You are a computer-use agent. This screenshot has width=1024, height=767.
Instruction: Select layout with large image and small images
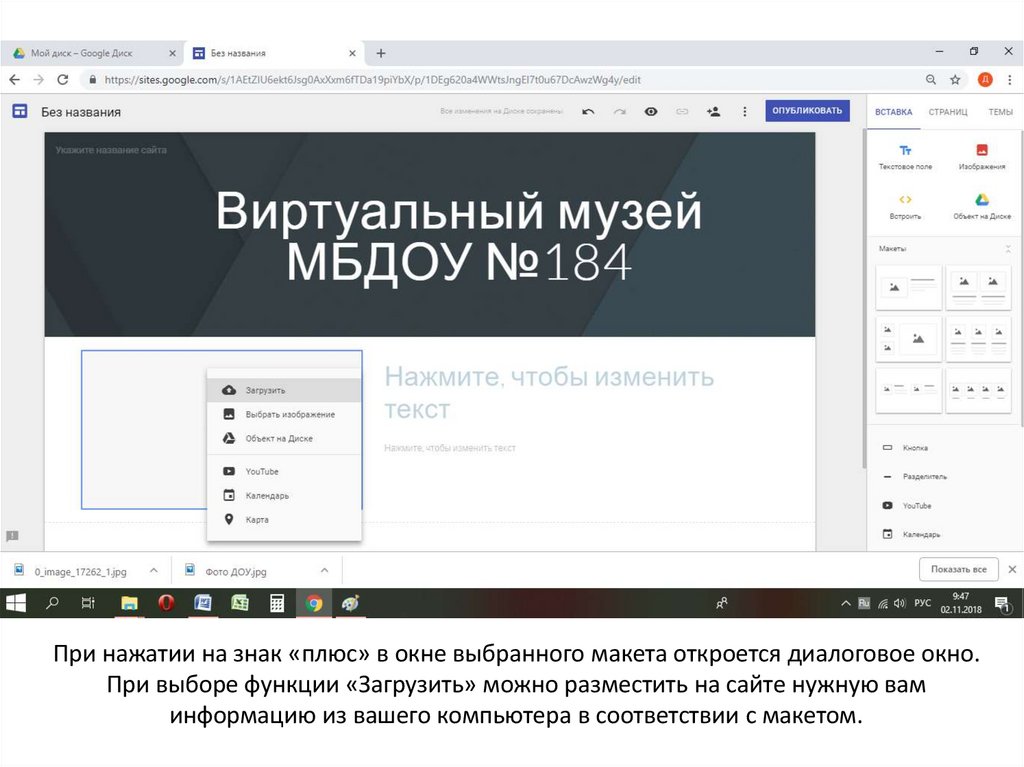point(908,338)
